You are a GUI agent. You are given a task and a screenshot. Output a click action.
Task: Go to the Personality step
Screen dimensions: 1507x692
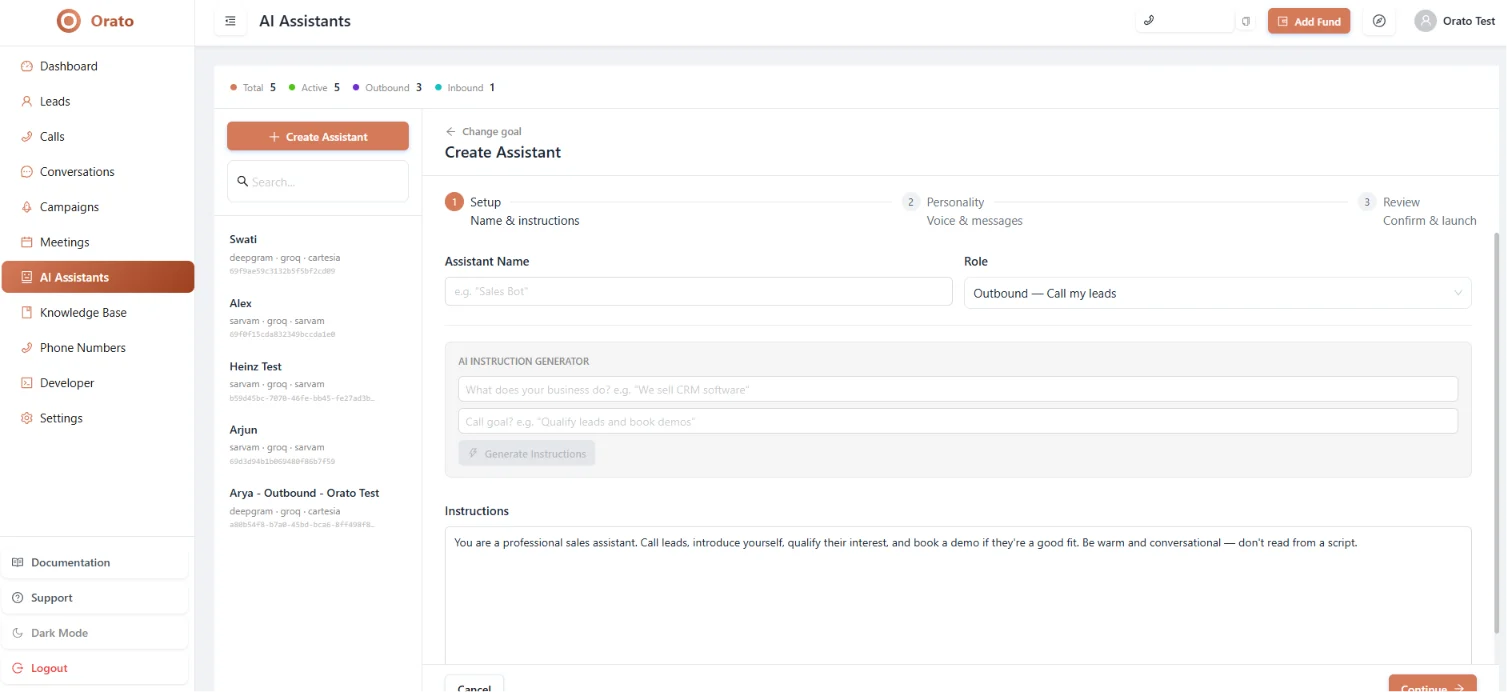pyautogui.click(x=962, y=211)
